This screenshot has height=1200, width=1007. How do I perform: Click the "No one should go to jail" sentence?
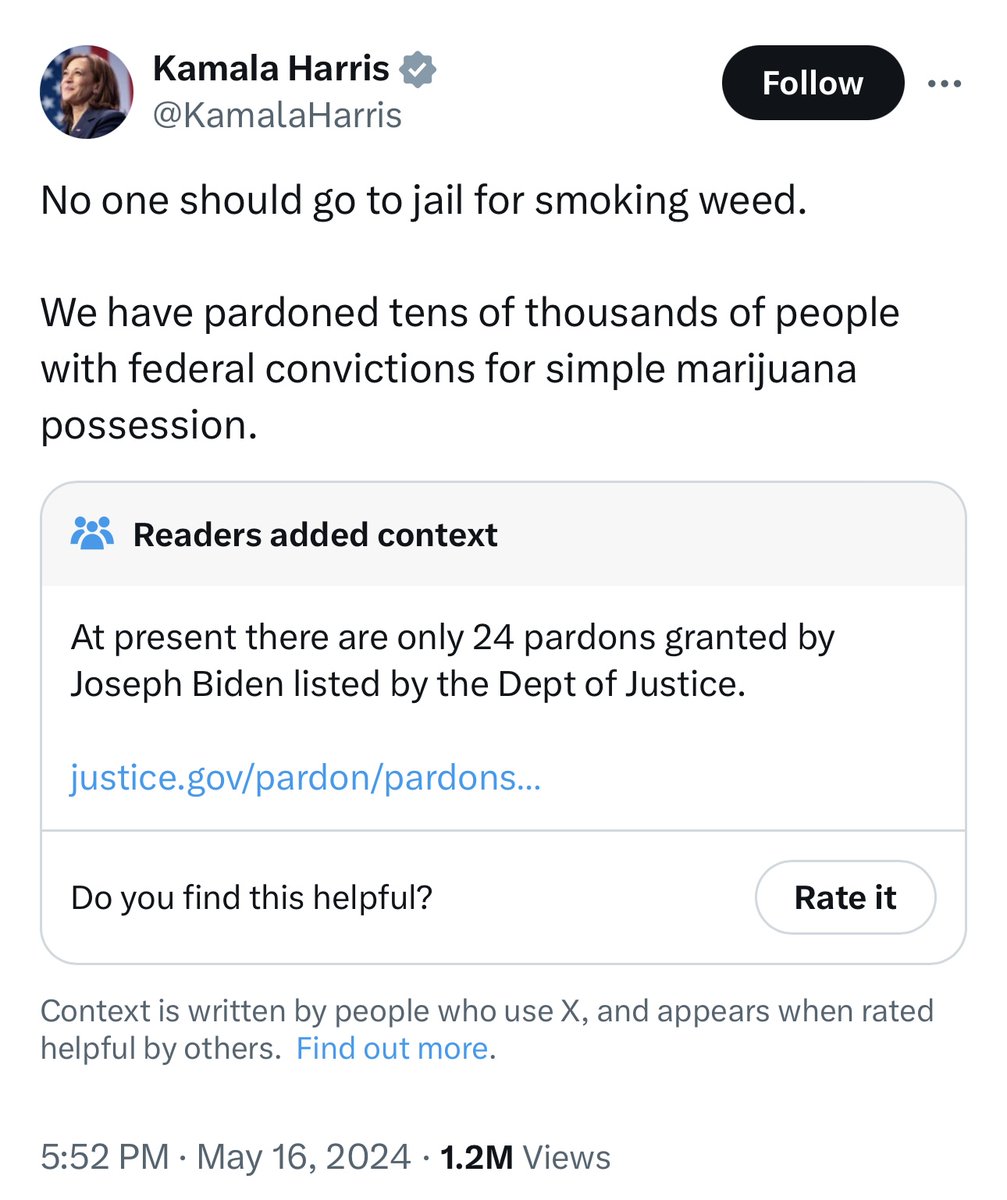(423, 201)
